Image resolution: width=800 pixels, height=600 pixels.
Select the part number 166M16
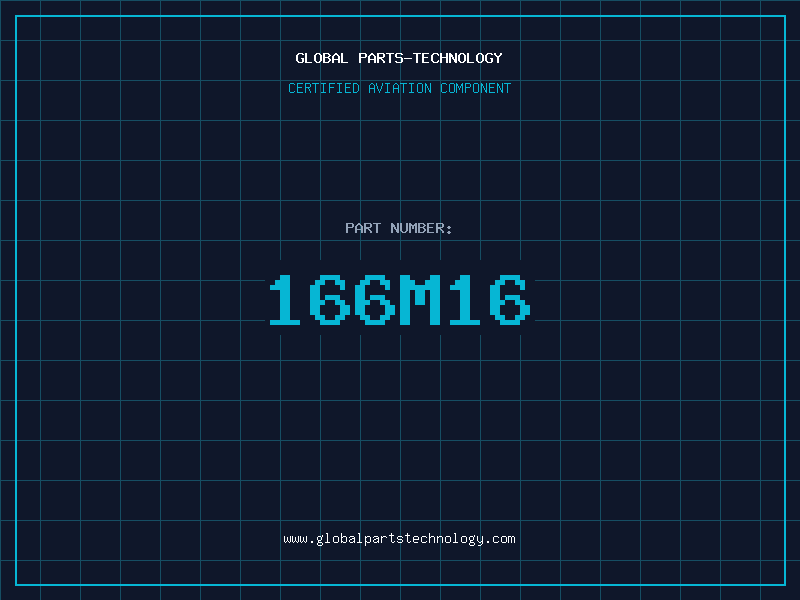click(400, 299)
